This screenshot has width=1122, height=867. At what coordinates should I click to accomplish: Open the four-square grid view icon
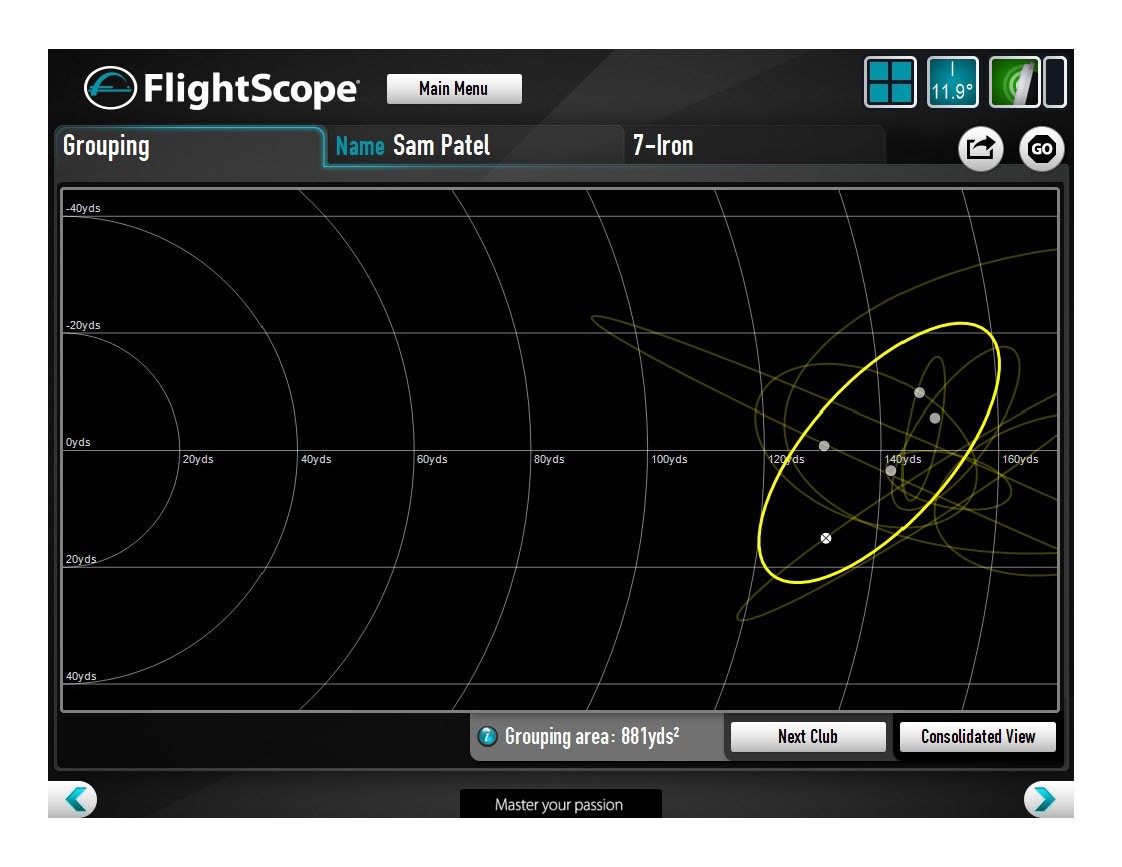[x=889, y=82]
